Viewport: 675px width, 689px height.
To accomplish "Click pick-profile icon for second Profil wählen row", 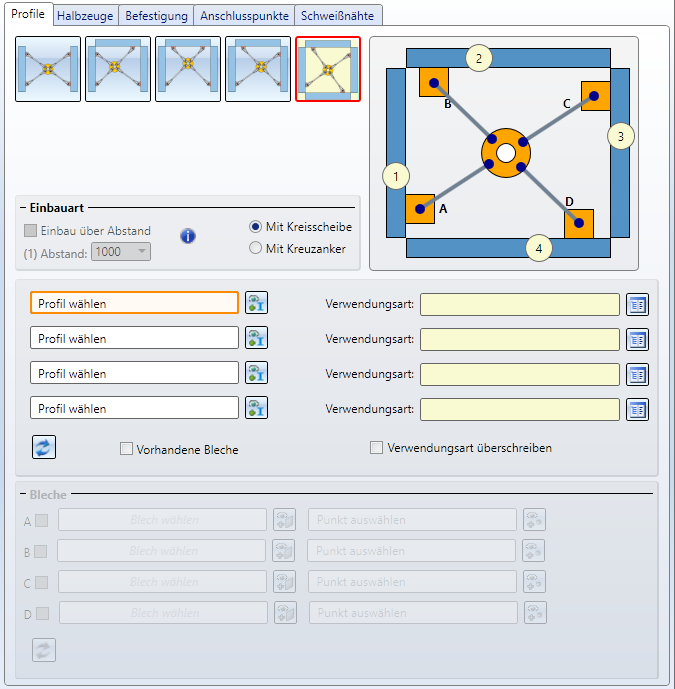I will pyautogui.click(x=257, y=338).
